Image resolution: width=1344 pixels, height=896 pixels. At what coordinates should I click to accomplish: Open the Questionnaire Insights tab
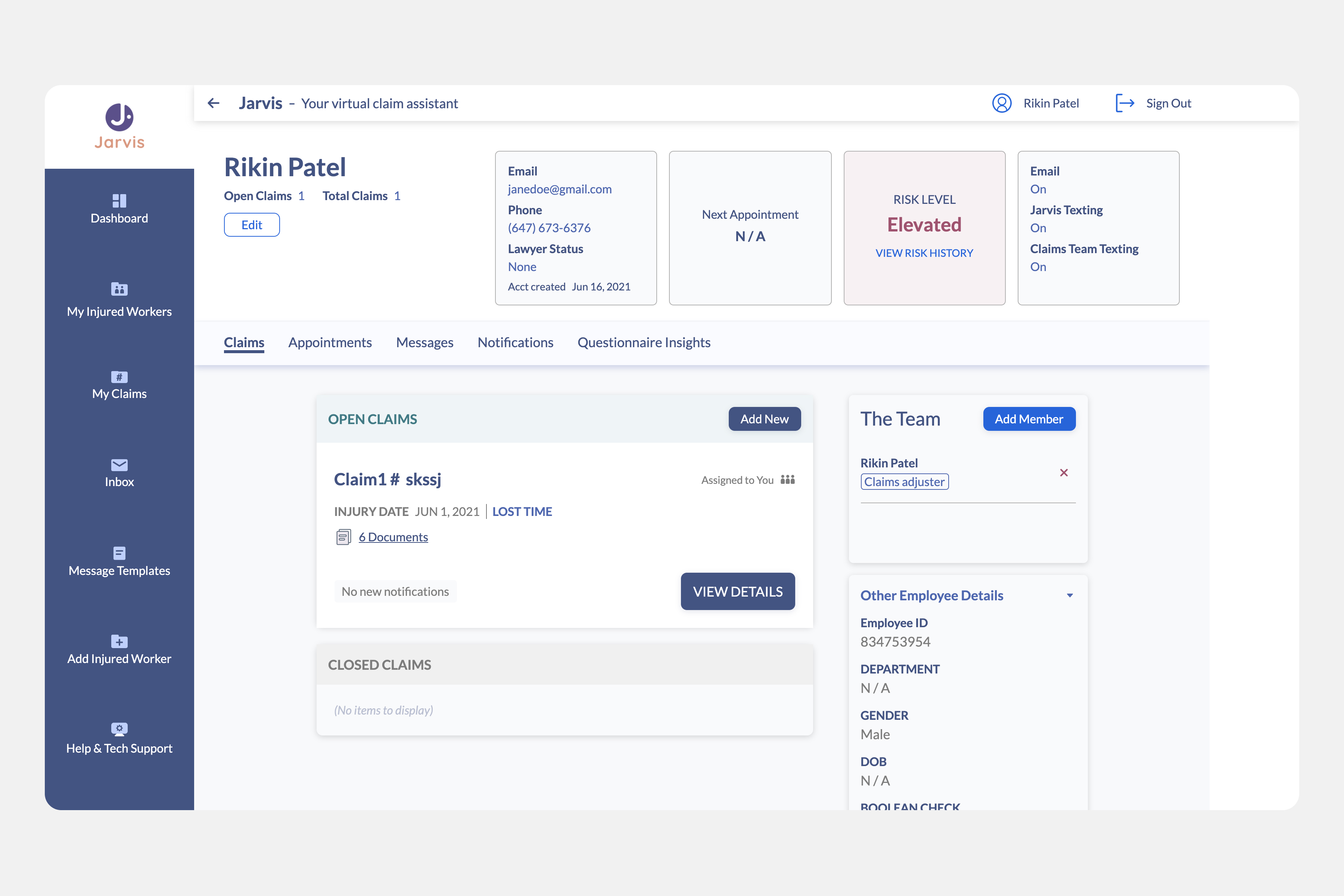tap(643, 343)
